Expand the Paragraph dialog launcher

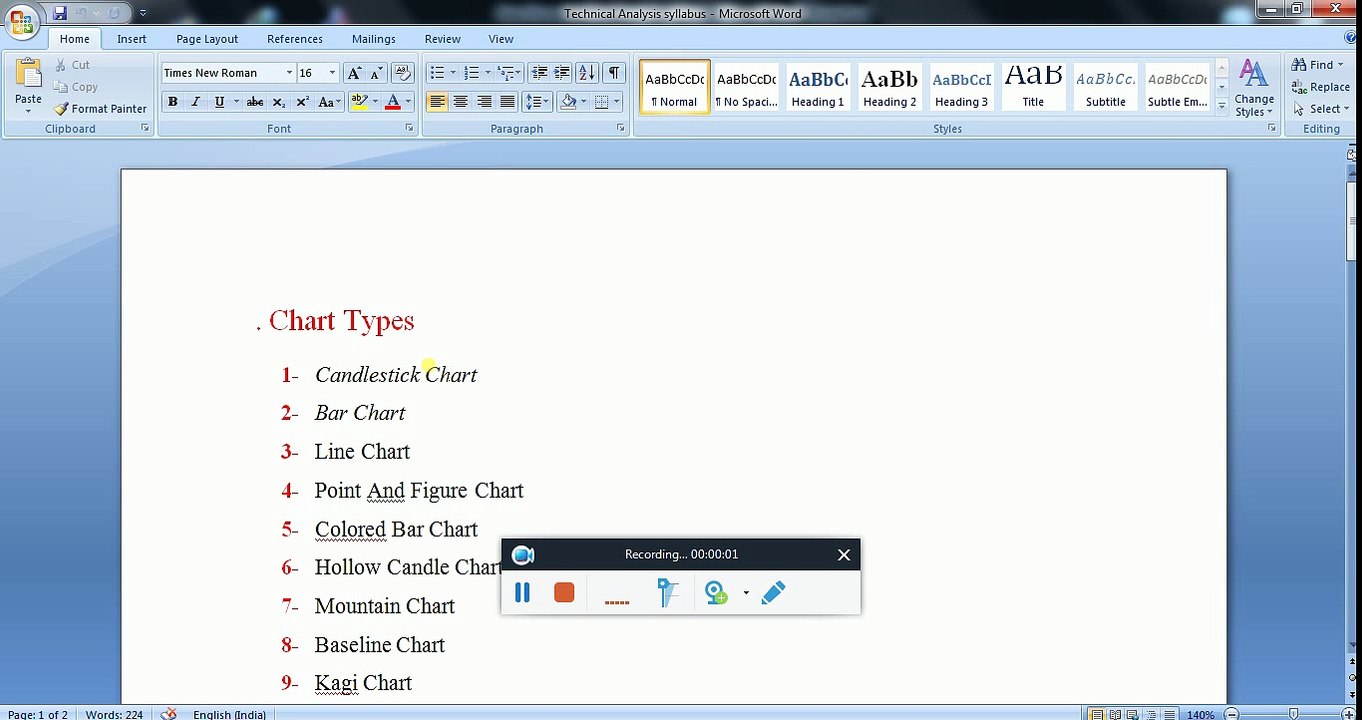click(x=620, y=129)
